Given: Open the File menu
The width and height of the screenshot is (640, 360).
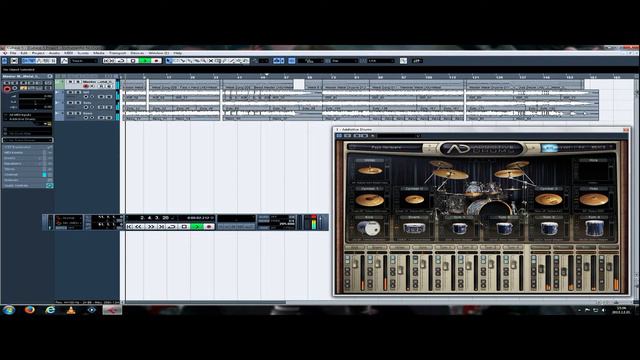Looking at the screenshot, I should (13, 53).
